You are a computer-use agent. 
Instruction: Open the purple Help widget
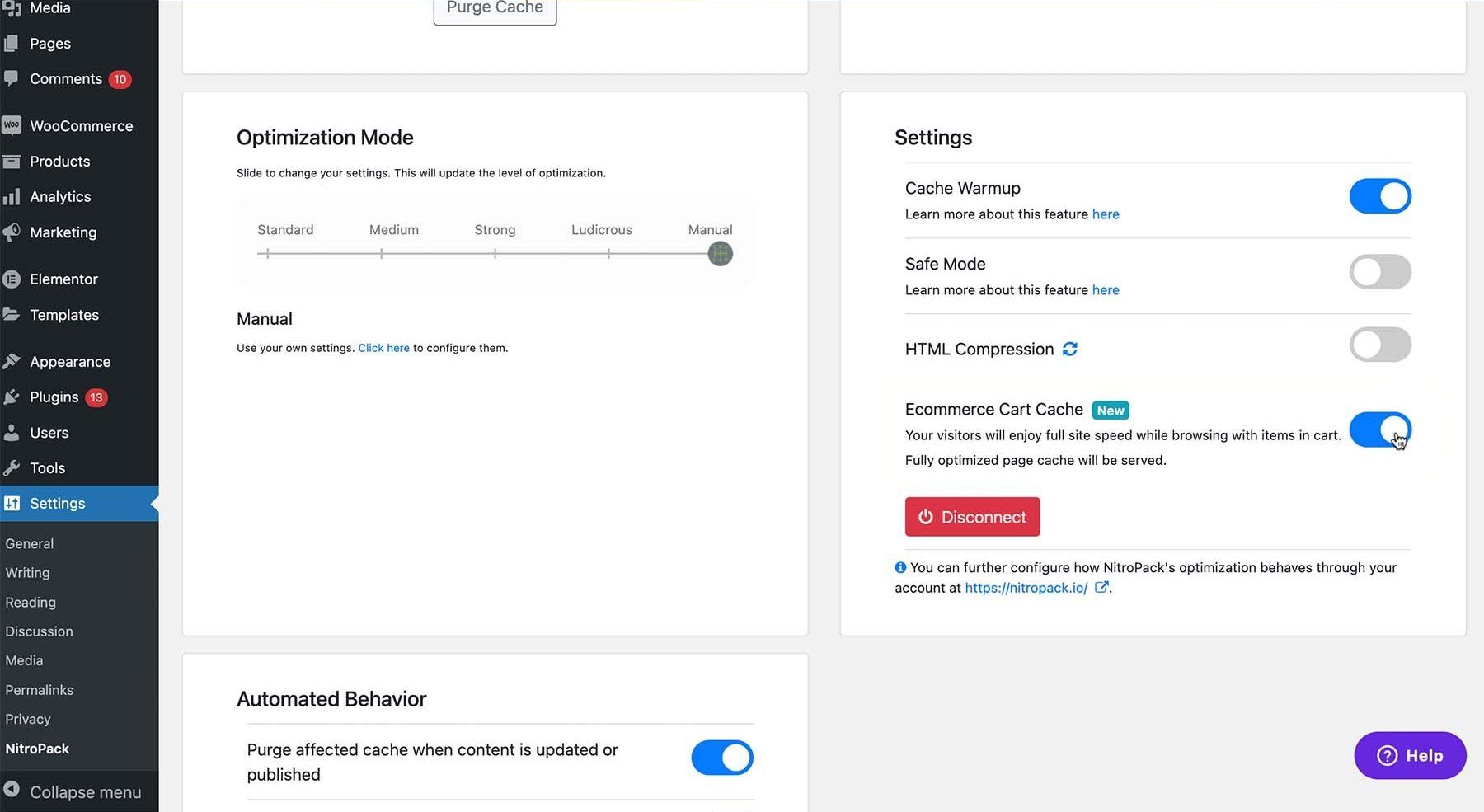tap(1410, 755)
